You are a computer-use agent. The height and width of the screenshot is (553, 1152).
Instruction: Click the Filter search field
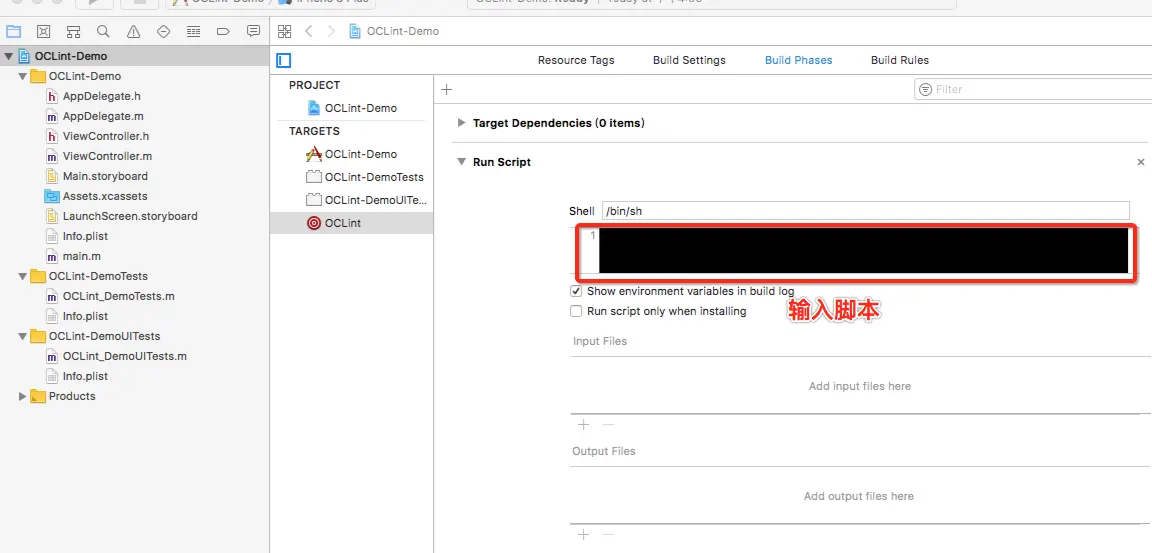1033,90
